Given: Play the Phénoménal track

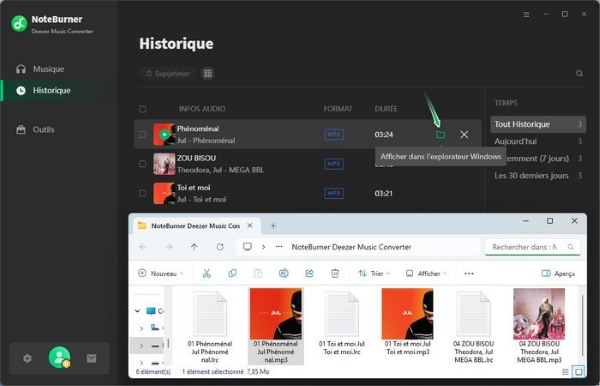Looking at the screenshot, I should (x=164, y=135).
